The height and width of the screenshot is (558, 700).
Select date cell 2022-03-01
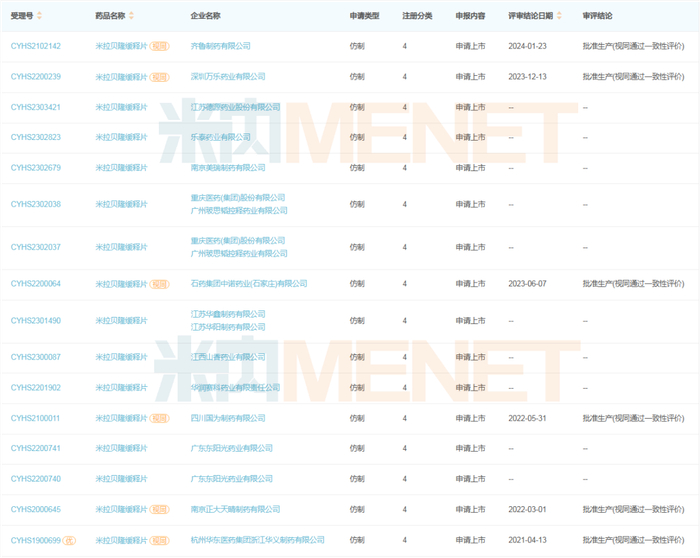point(527,509)
